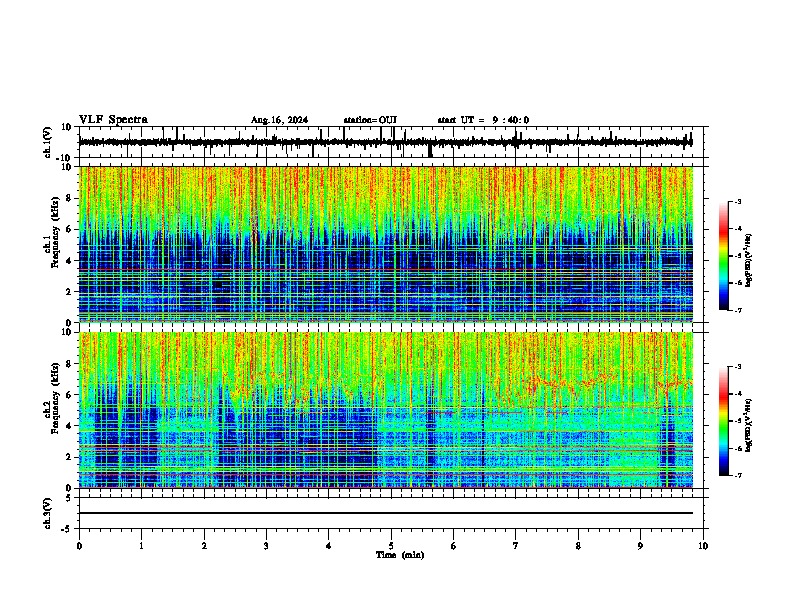The width and height of the screenshot is (792, 612).
Task: Click tick label '3' on Time axis
Action: (266, 546)
